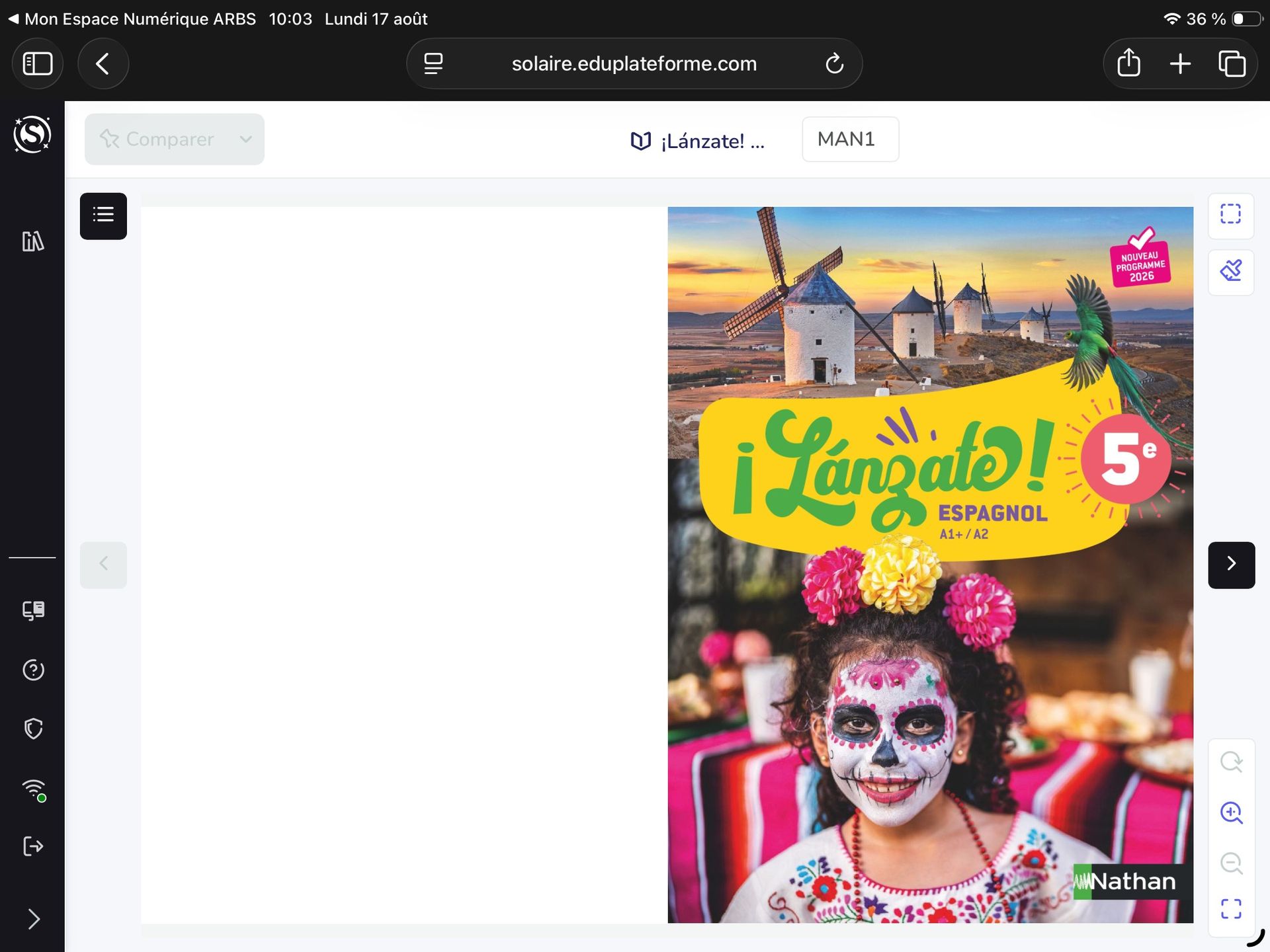Open the device and book sync icon
The height and width of the screenshot is (952, 1270).
(x=33, y=610)
